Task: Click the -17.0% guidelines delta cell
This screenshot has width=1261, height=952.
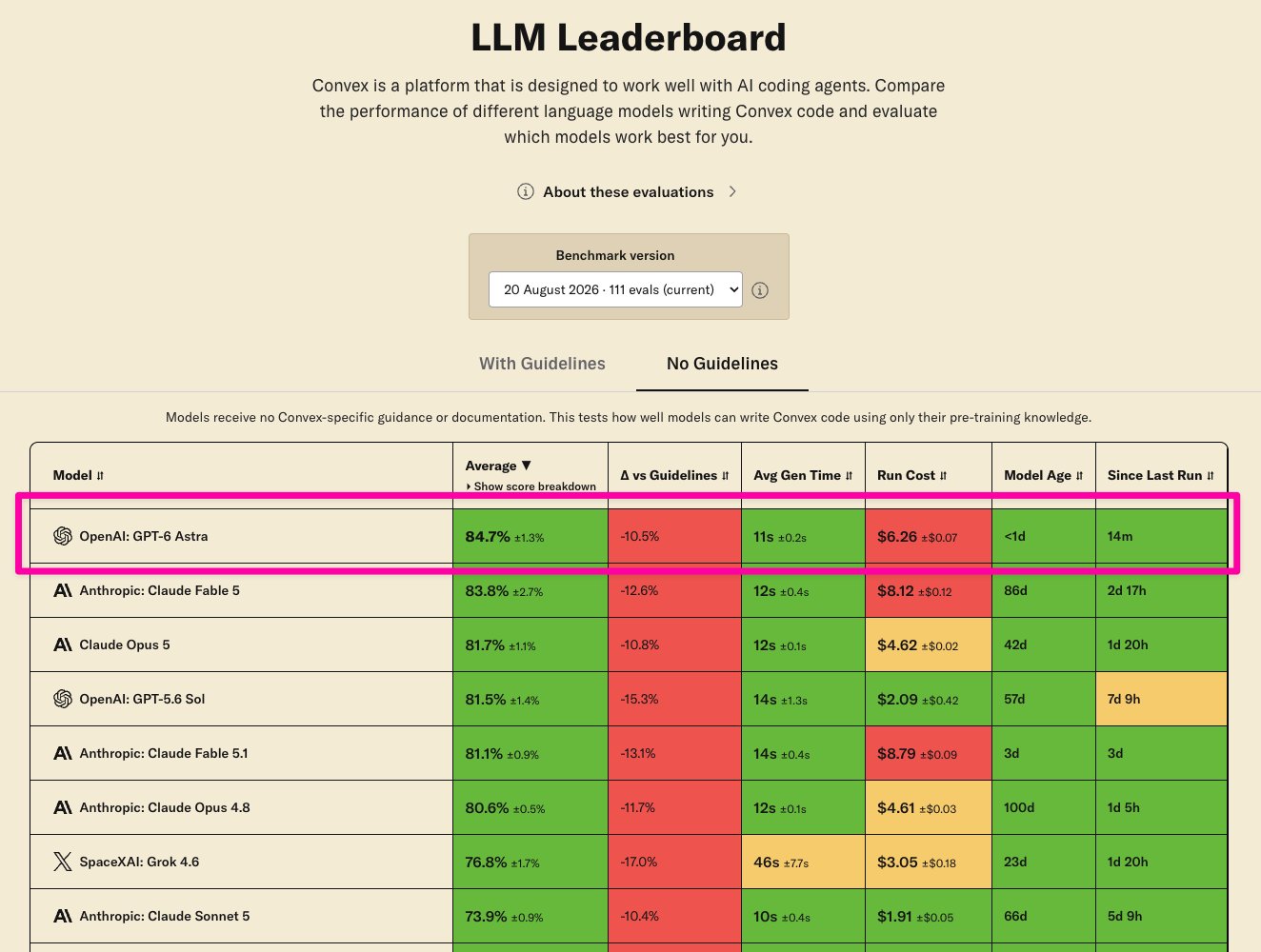Action: coord(674,862)
